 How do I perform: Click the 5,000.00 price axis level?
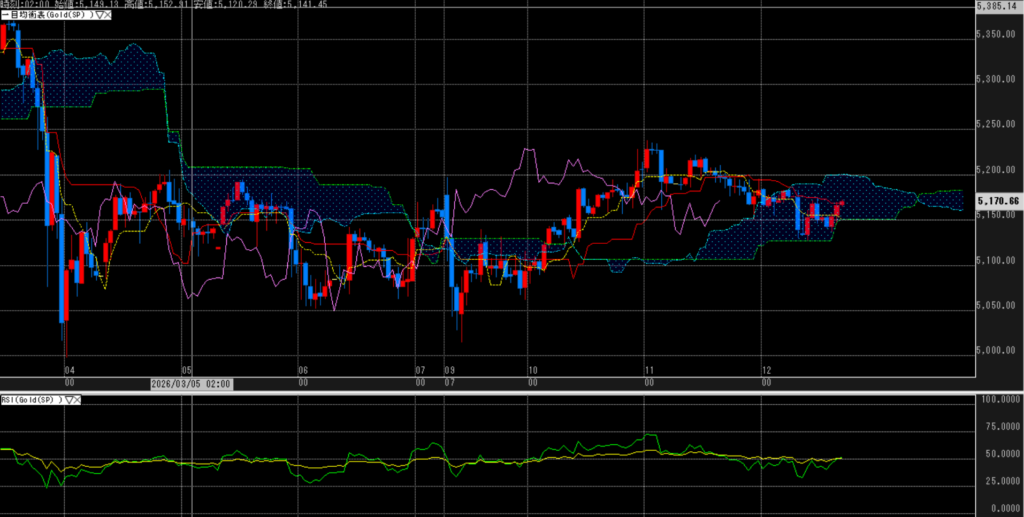(x=999, y=350)
